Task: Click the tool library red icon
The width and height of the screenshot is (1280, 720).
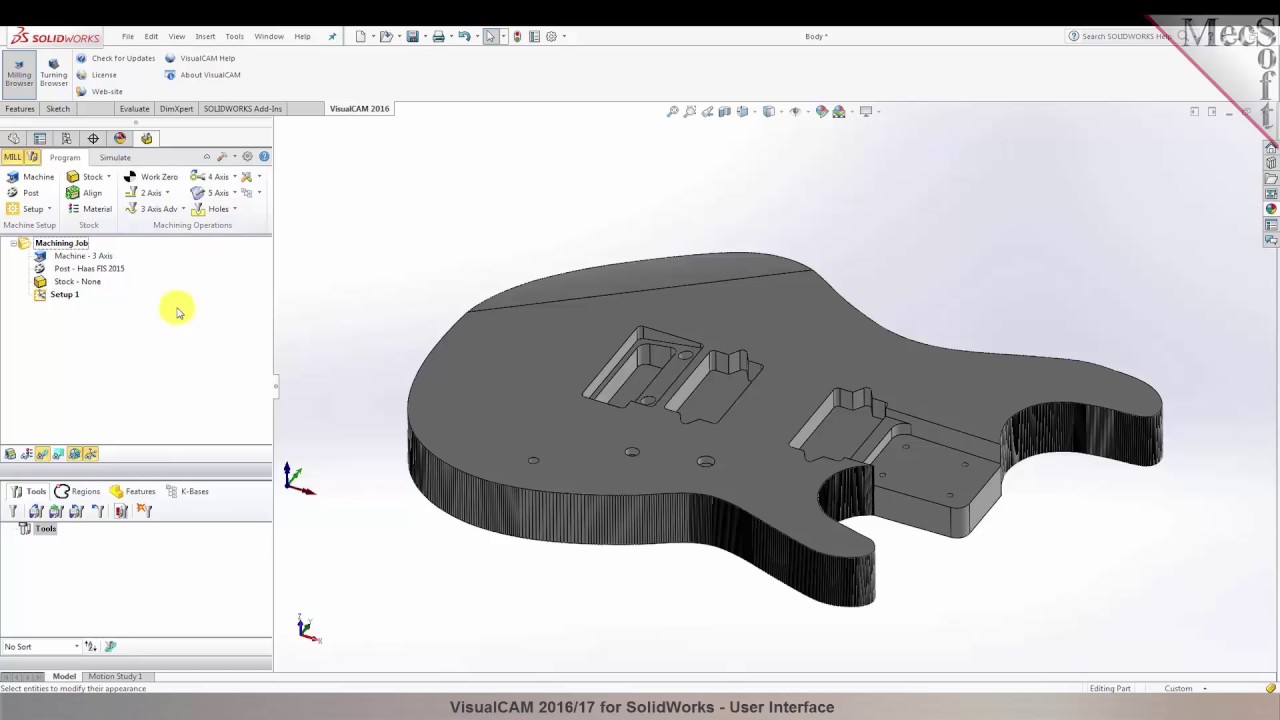Action: click(121, 511)
